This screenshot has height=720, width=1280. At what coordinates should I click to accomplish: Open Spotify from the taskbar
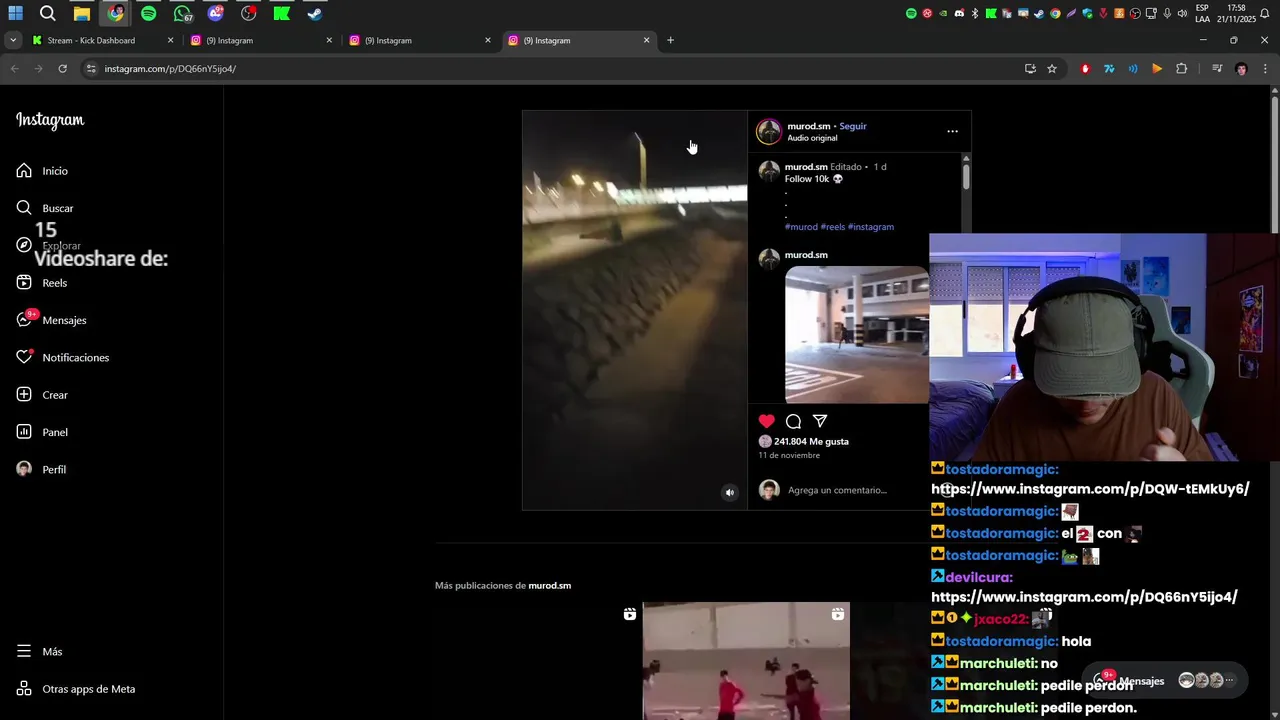pos(148,14)
